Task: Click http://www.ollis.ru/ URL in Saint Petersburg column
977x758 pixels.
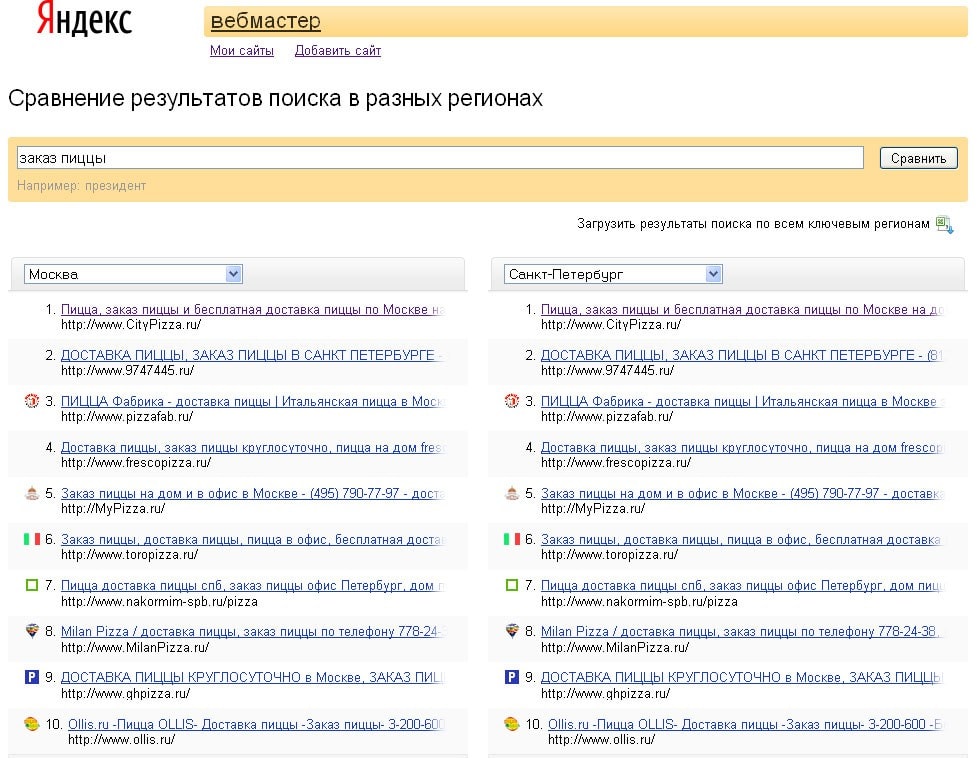Action: tap(601, 740)
